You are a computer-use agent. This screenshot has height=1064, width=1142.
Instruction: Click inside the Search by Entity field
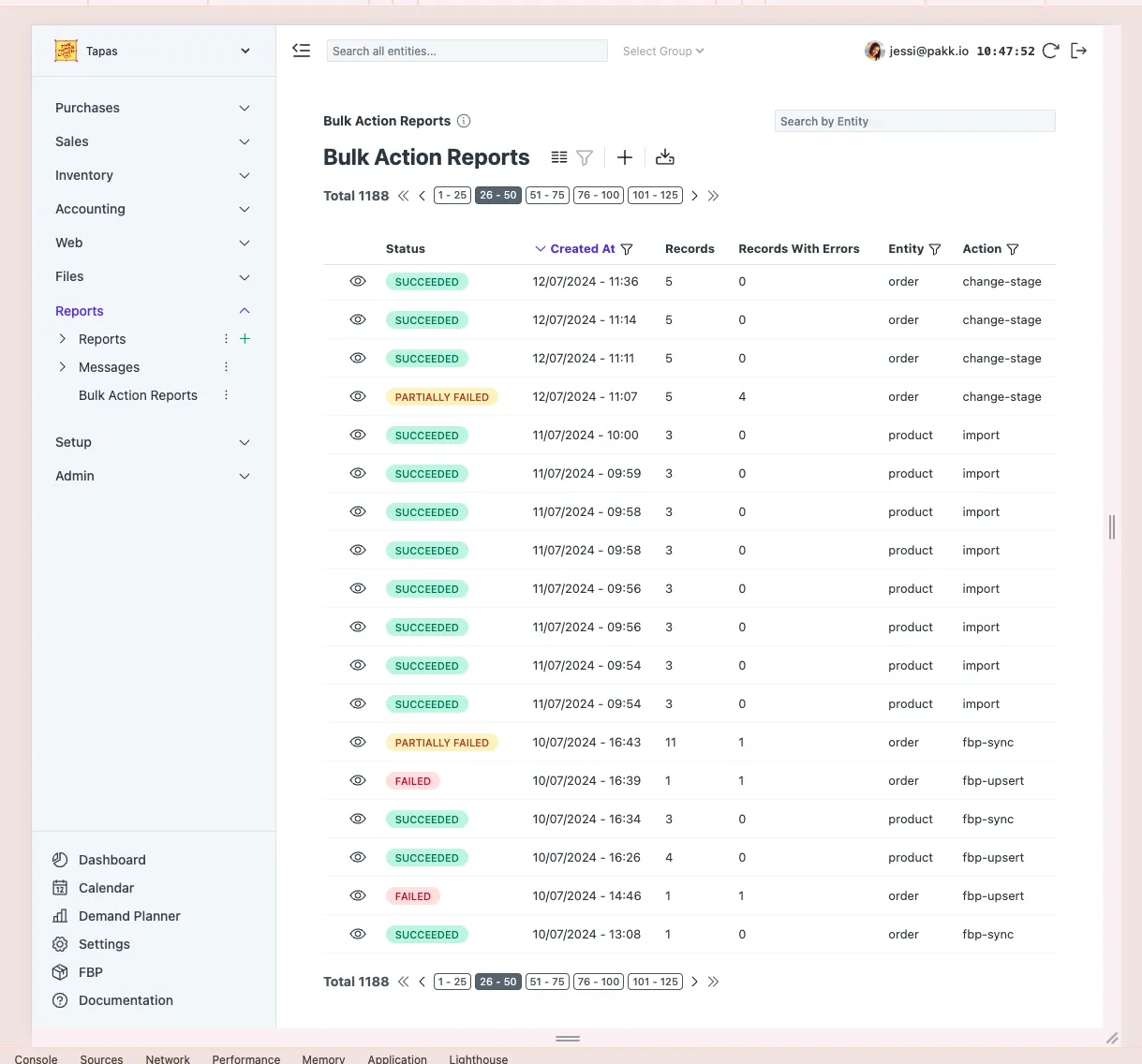tap(914, 121)
